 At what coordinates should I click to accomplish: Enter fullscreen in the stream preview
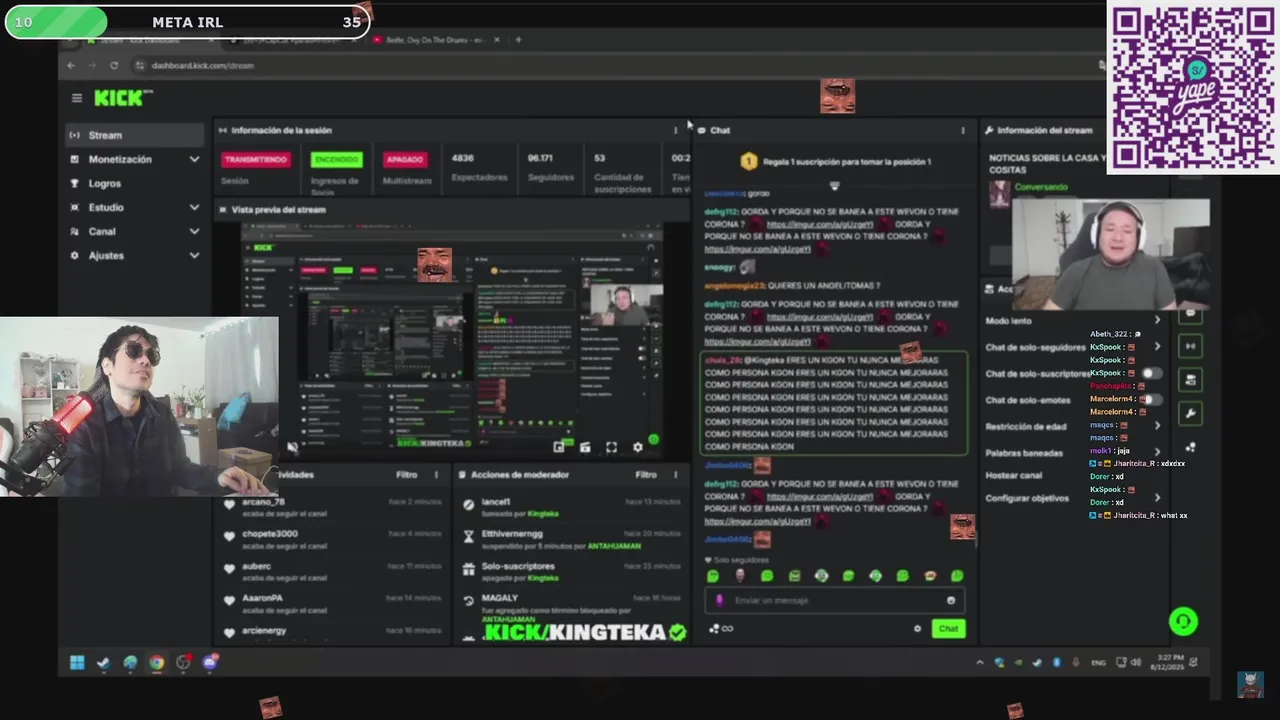click(x=611, y=447)
